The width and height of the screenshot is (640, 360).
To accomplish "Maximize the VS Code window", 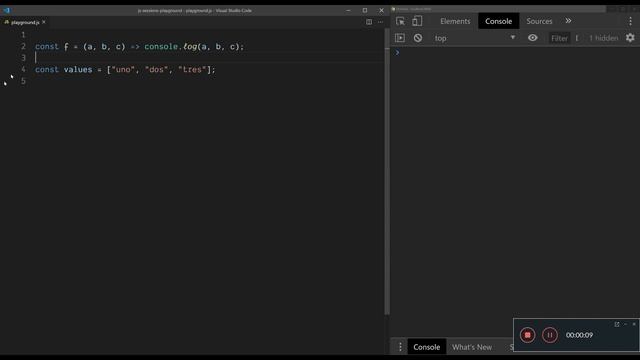I will tap(365, 10).
